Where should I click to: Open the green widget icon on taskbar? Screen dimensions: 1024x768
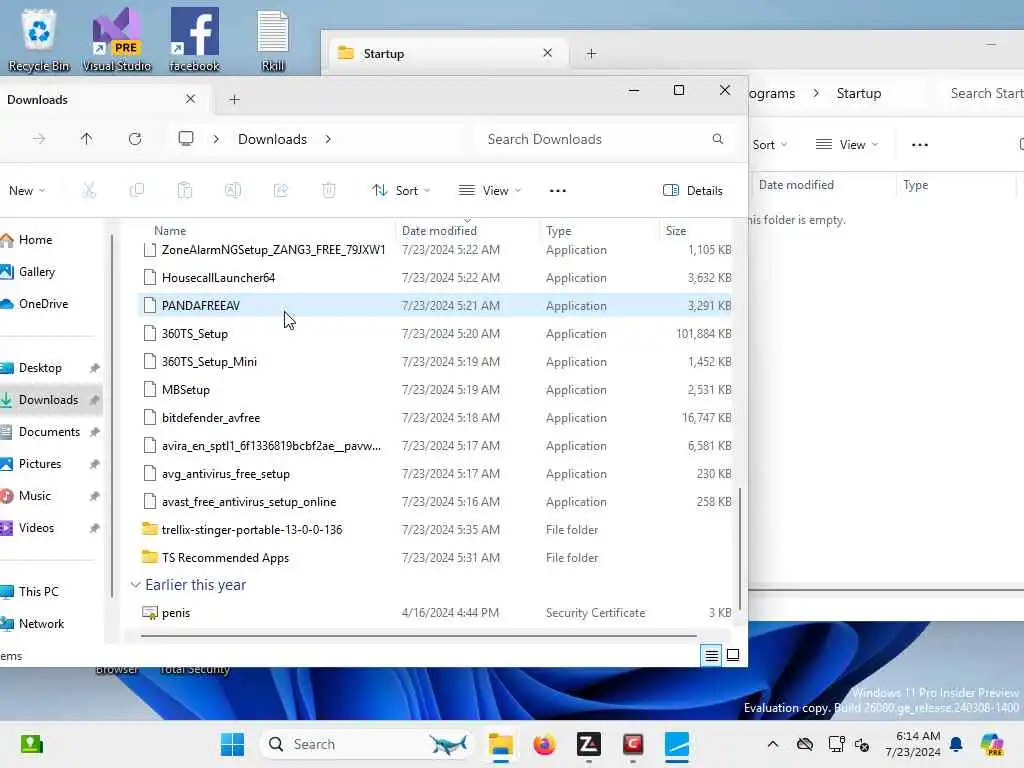(x=31, y=744)
